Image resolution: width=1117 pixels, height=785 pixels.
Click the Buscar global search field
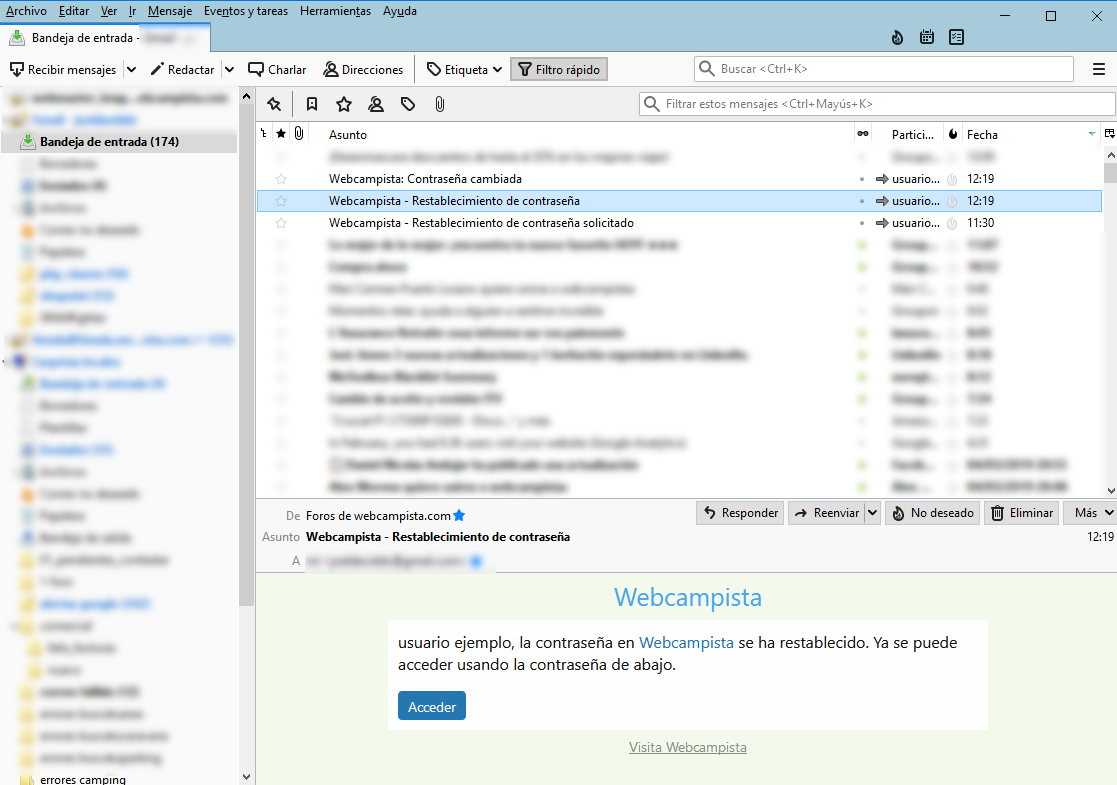(883, 69)
